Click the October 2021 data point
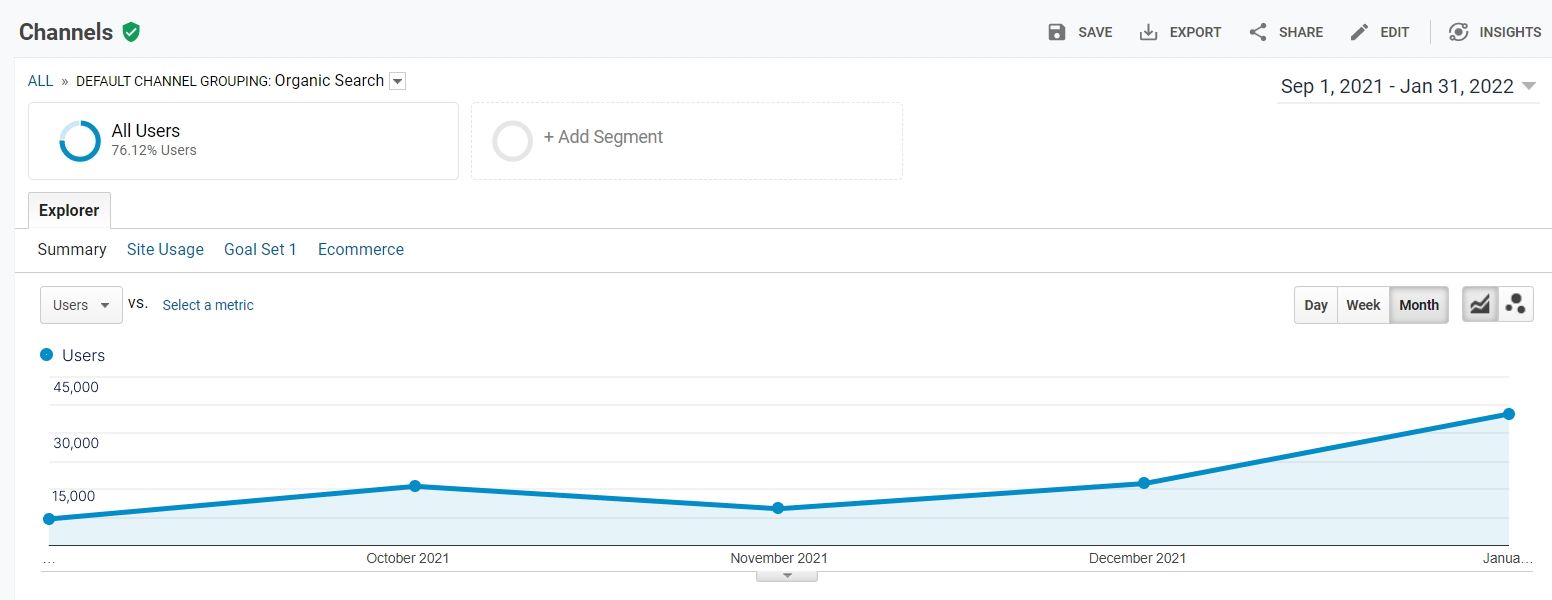Viewport: 1552px width, 600px height. [415, 486]
